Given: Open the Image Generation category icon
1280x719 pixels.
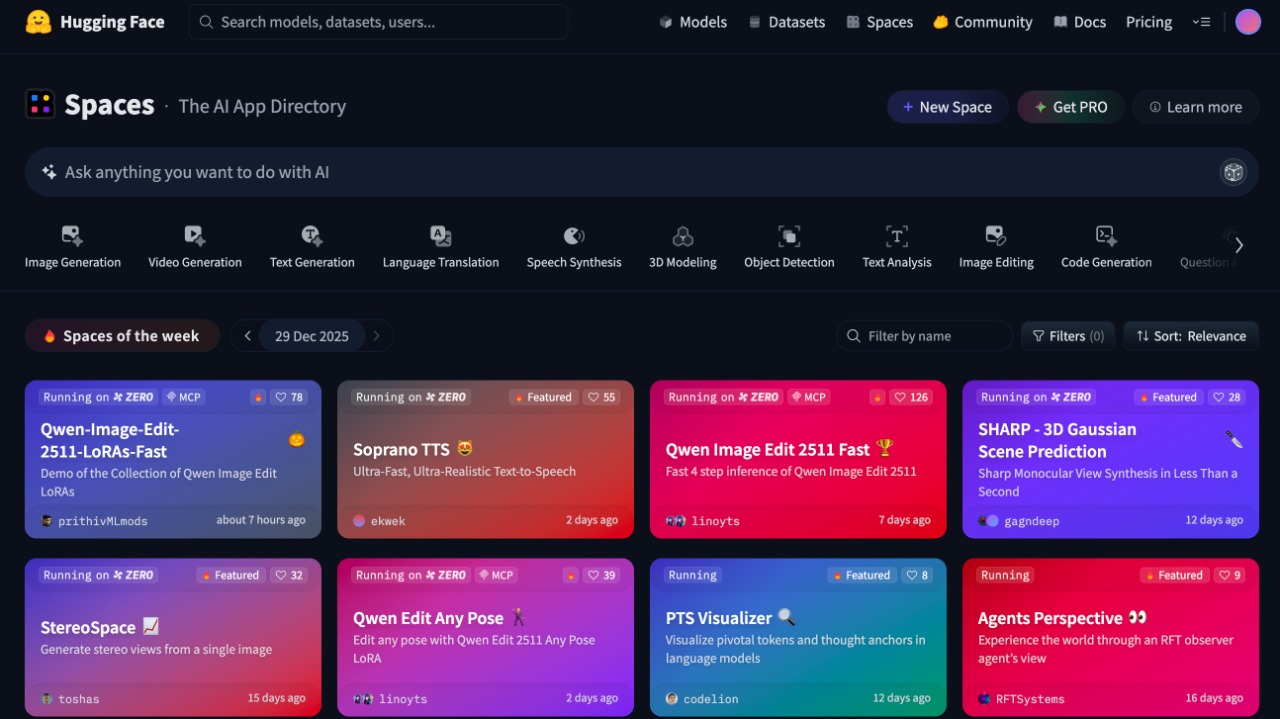Looking at the screenshot, I should pos(72,236).
